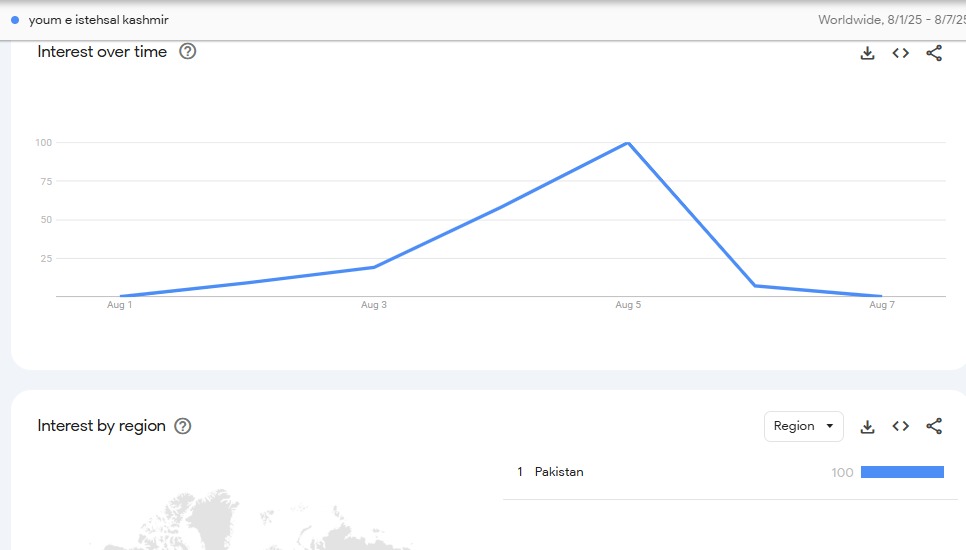966x550 pixels.
Task: Expand the Region dropdown selector
Action: (x=803, y=426)
